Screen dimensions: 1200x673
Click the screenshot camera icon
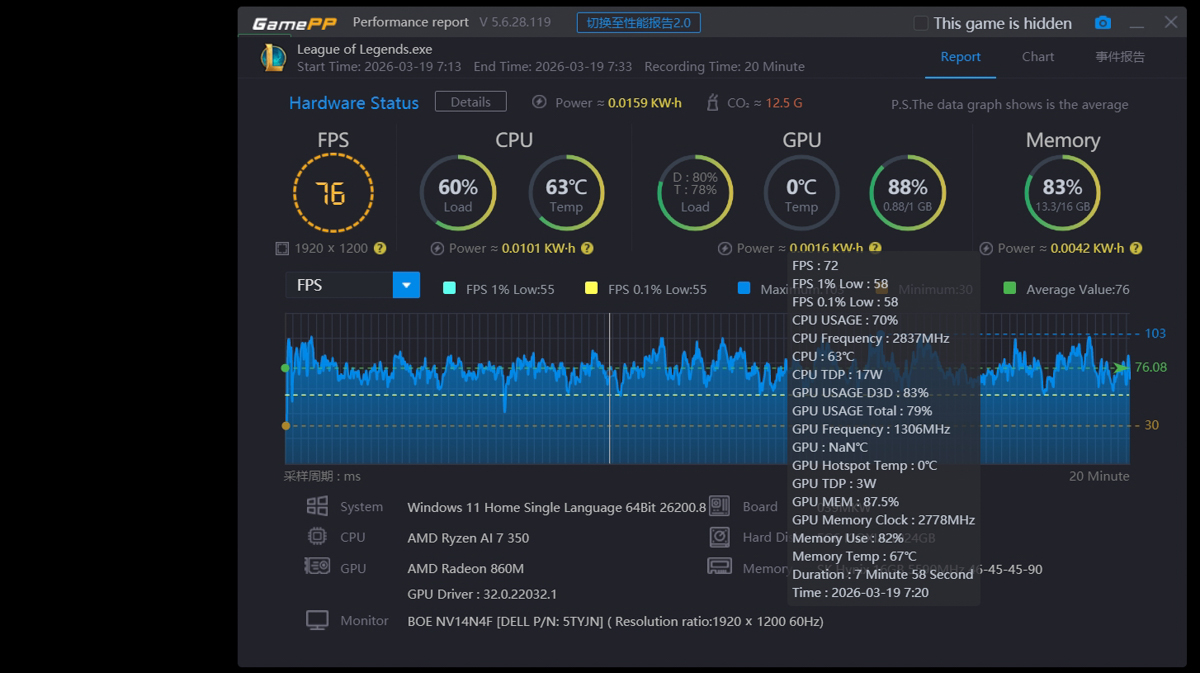(1102, 23)
